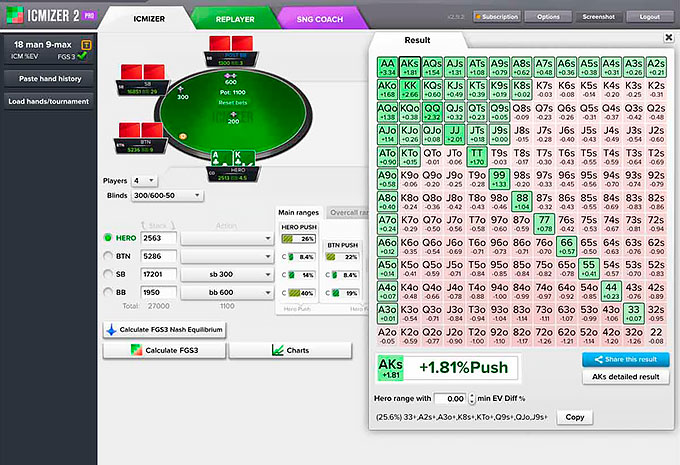Click Paste hand history
Image resolution: width=680 pixels, height=465 pixels.
[x=49, y=79]
